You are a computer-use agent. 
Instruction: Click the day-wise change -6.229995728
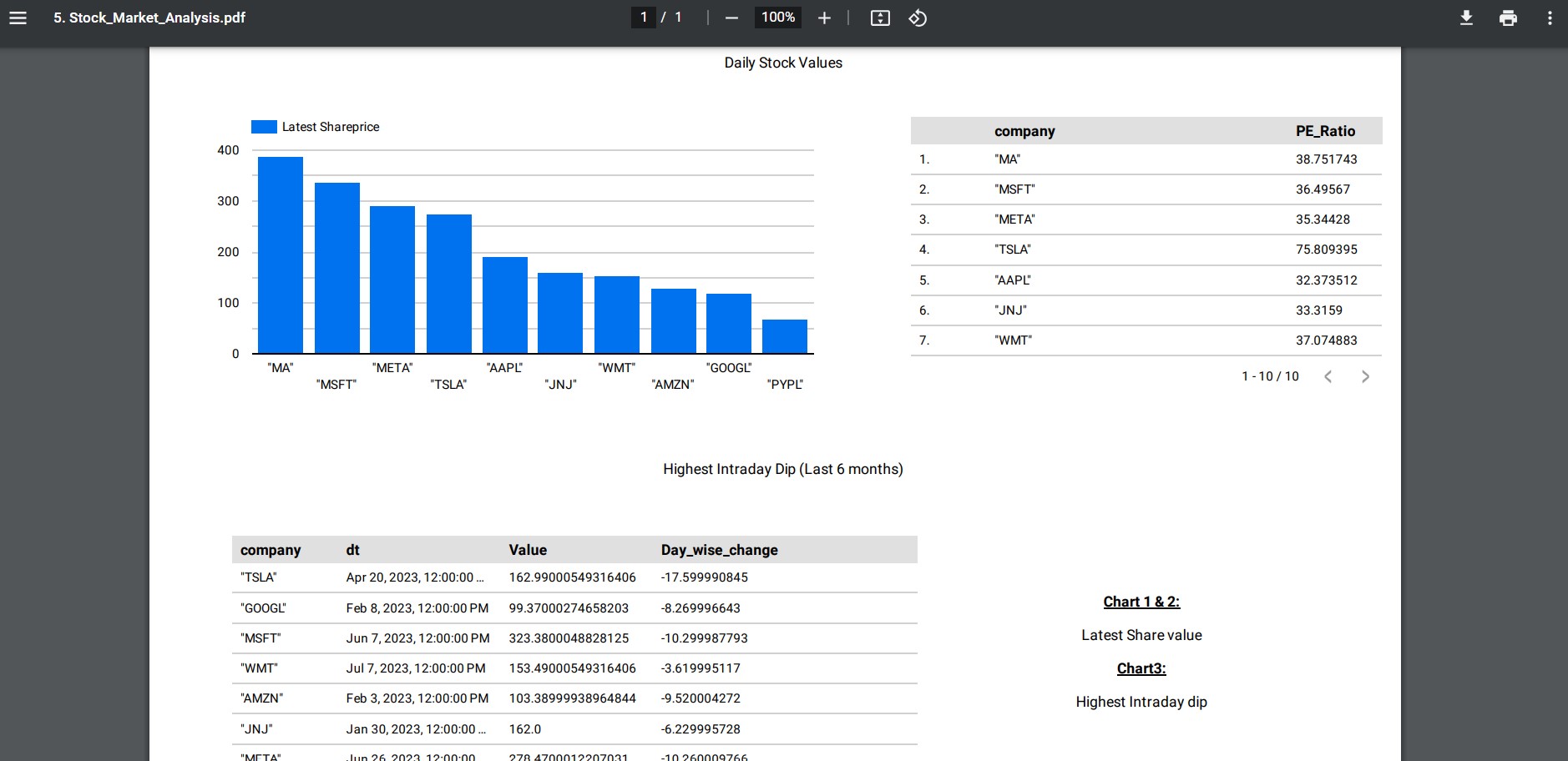pyautogui.click(x=701, y=729)
